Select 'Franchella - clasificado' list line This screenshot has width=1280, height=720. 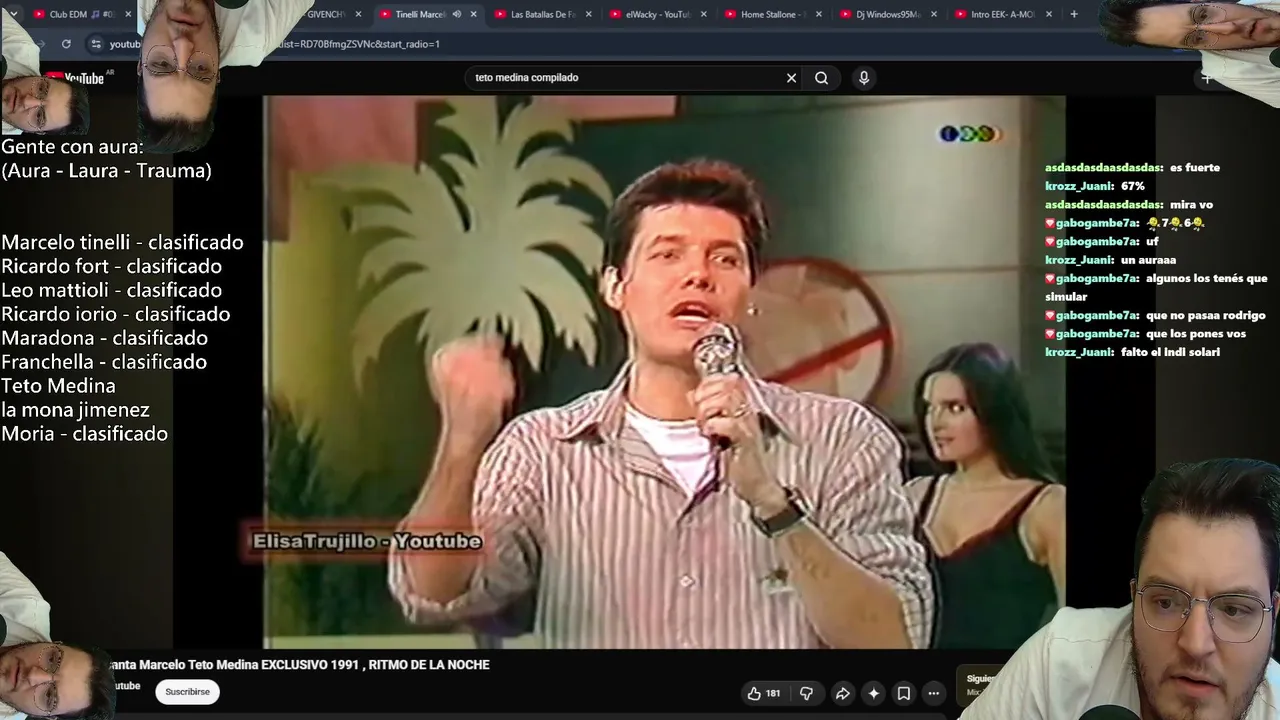click(104, 362)
